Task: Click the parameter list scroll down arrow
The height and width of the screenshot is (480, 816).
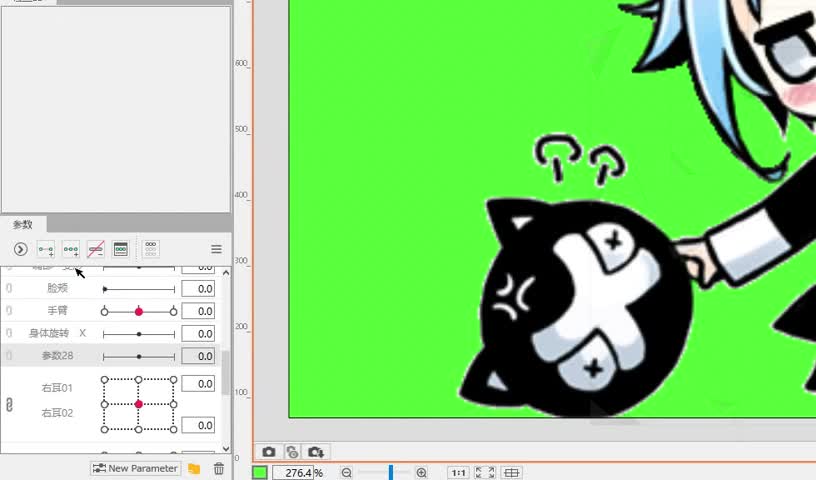Action: point(226,448)
